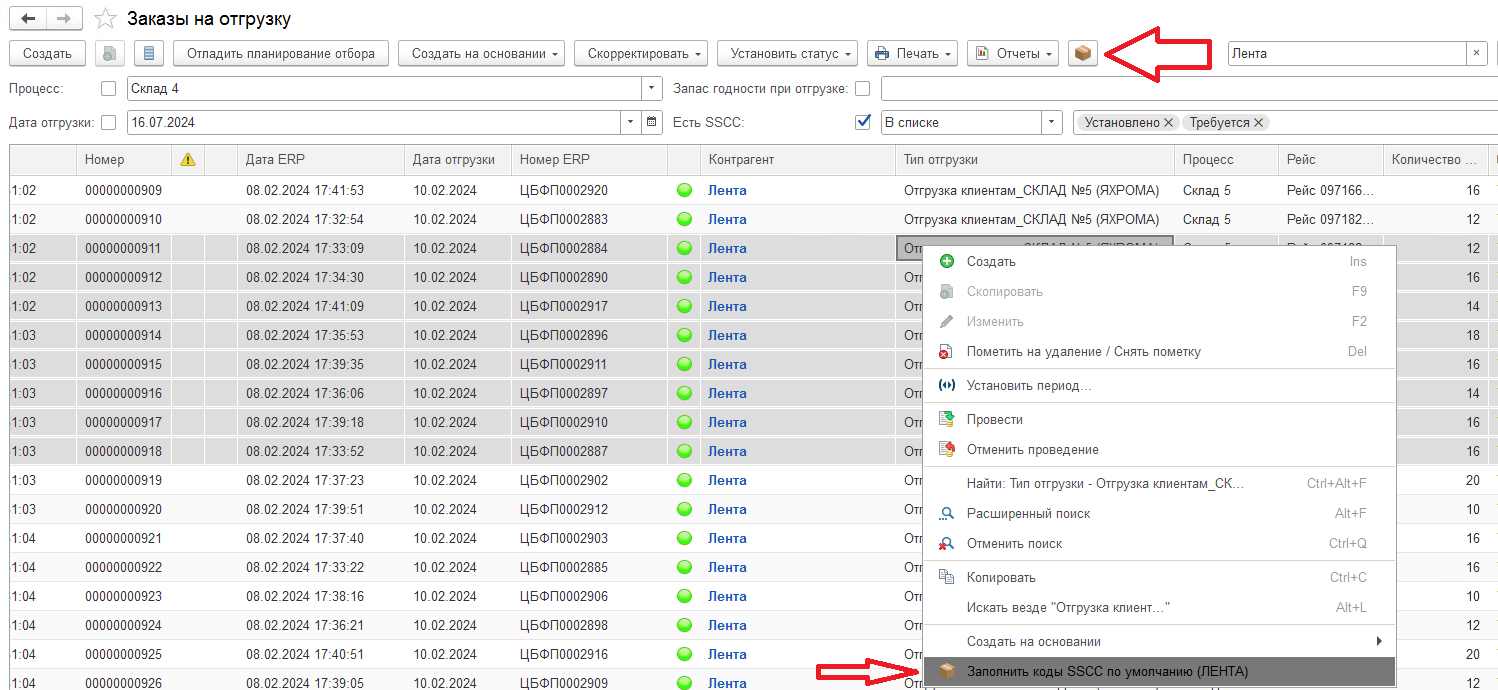Open the calendar picker for Дата отгрузки
This screenshot has height=690, width=1498.
652,122
